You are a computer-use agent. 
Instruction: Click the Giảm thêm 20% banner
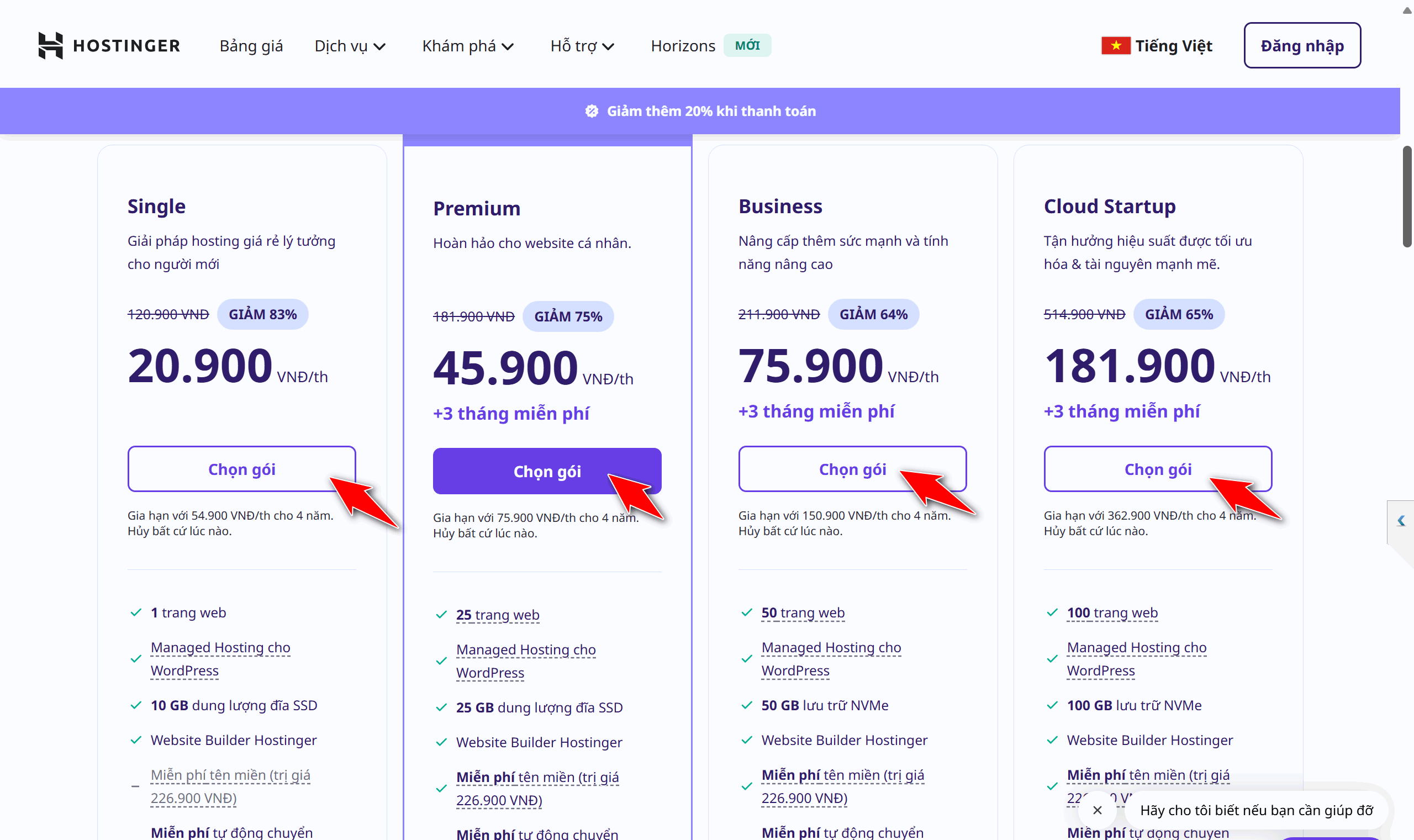700,111
